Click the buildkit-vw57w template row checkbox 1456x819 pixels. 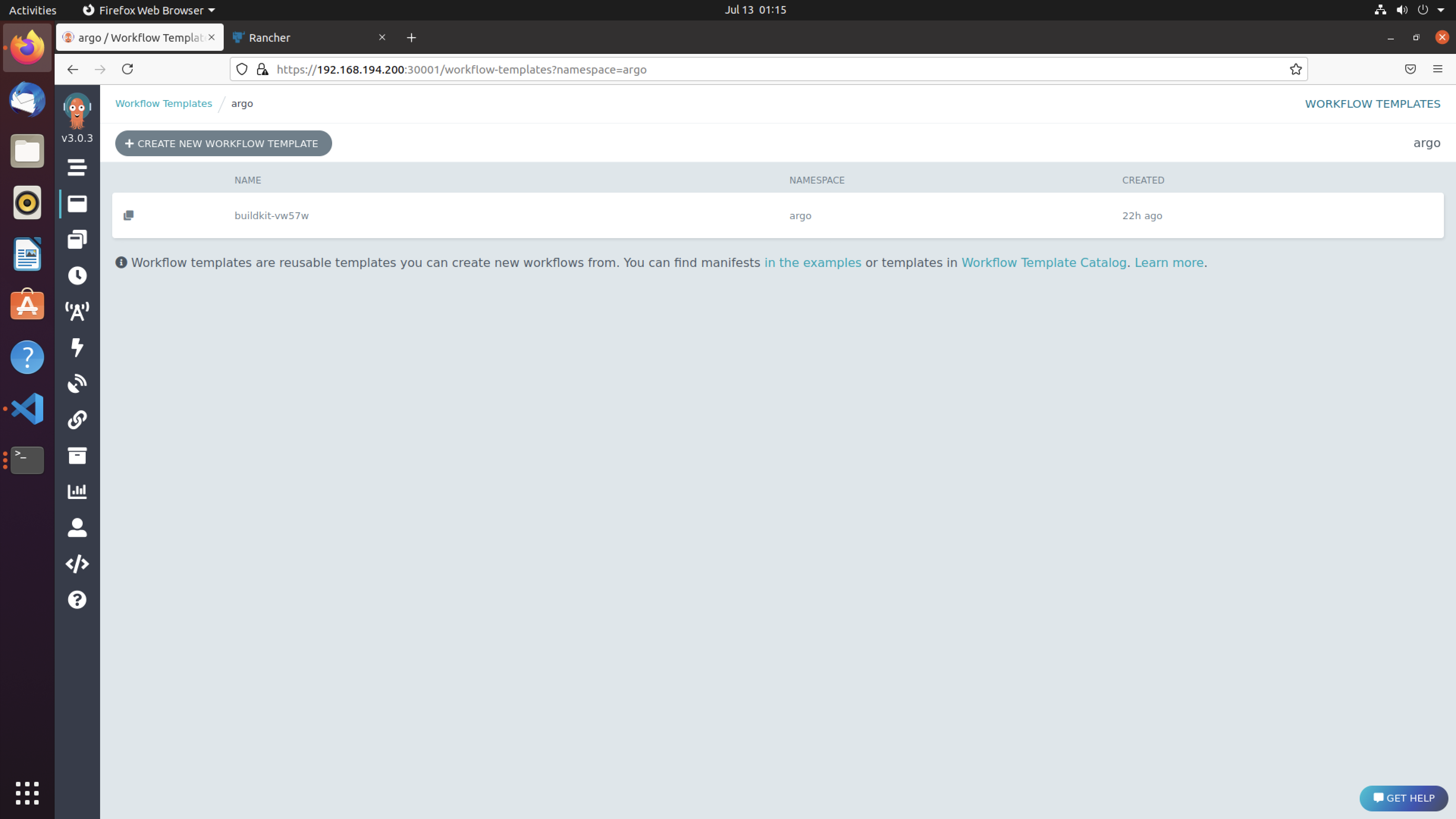pos(128,215)
